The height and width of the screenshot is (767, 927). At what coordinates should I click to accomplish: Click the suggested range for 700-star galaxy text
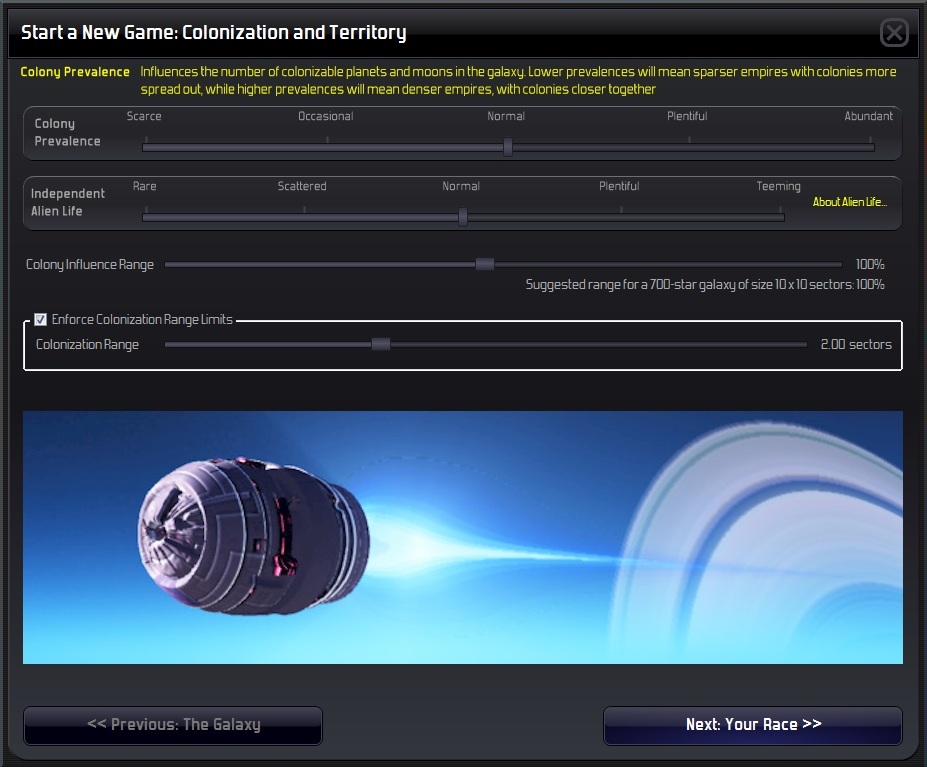click(705, 284)
